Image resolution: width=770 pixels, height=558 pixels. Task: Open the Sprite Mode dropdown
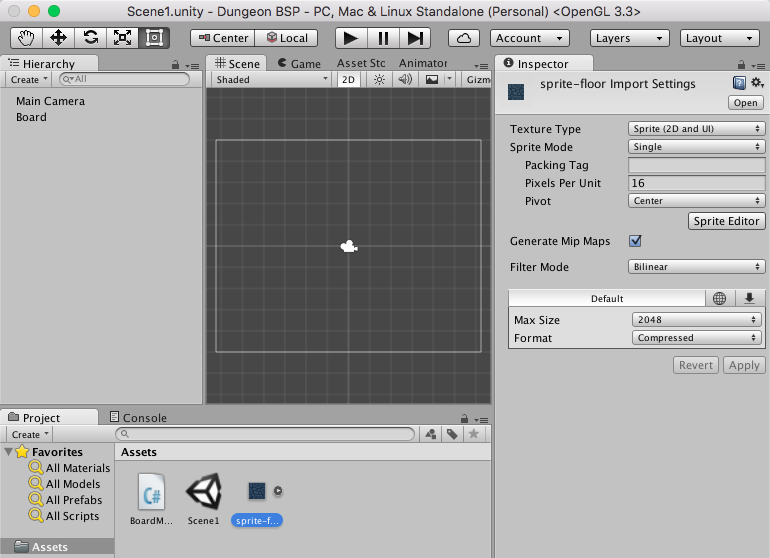[x=696, y=147]
